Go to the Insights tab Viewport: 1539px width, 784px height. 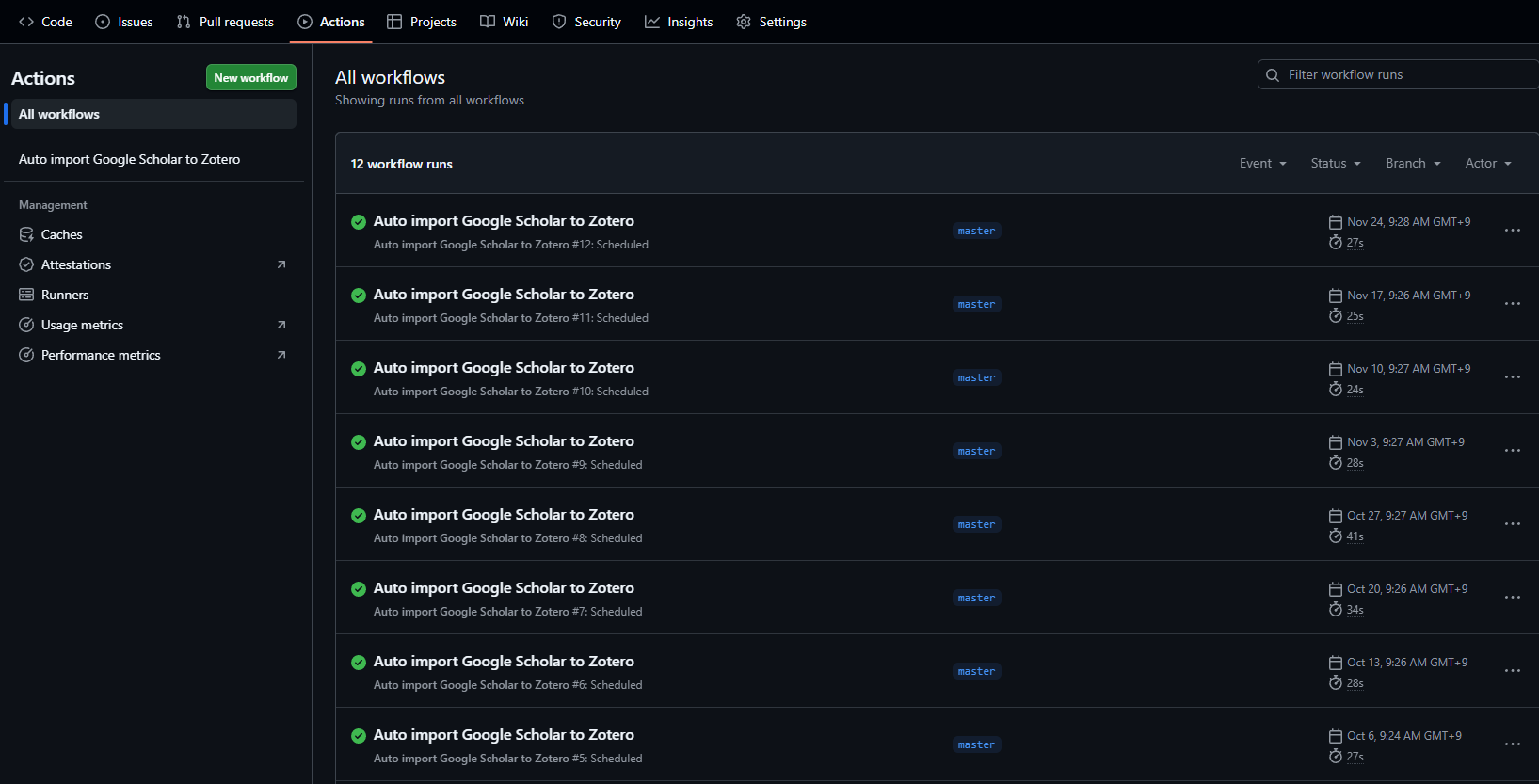coord(679,22)
